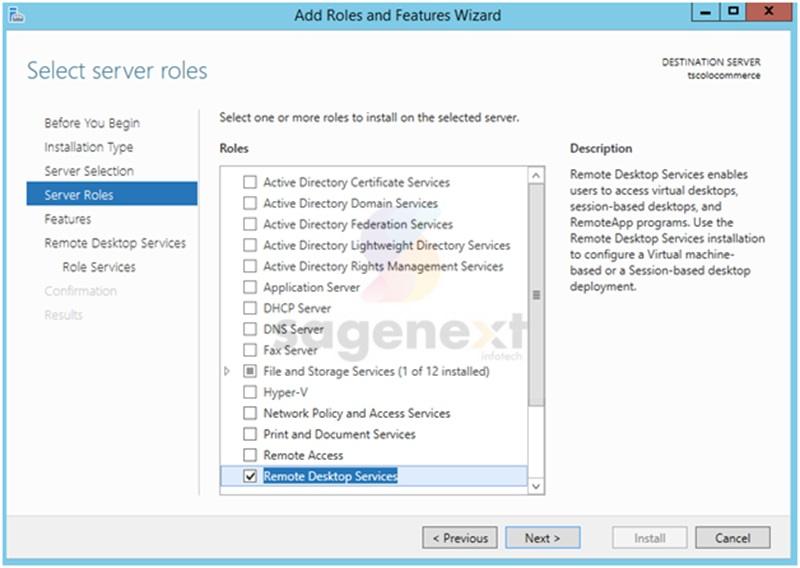Check the Active Directory Certificate Services box
The image size is (800, 568).
(x=250, y=183)
